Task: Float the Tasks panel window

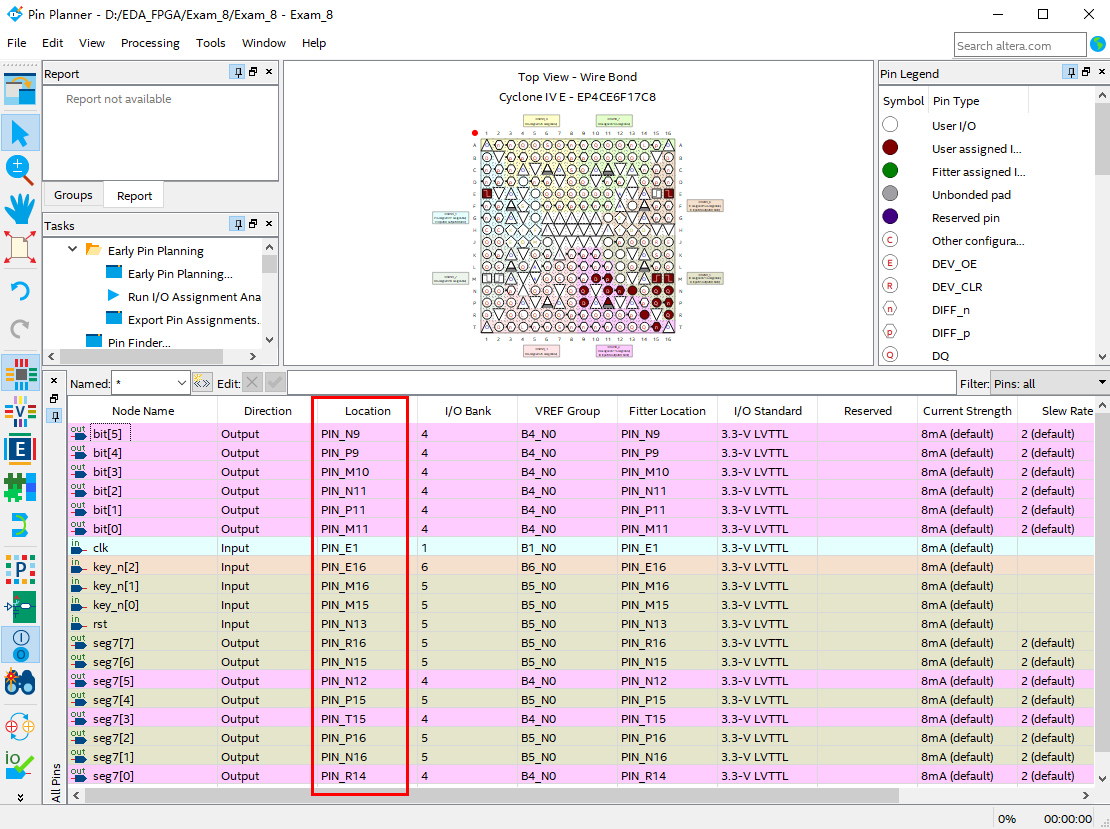Action: (253, 224)
